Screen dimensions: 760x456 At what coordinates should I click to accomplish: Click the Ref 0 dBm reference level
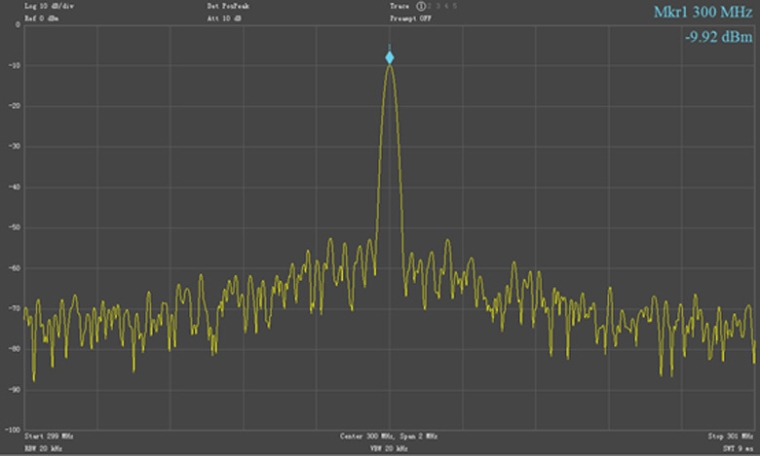(x=41, y=18)
